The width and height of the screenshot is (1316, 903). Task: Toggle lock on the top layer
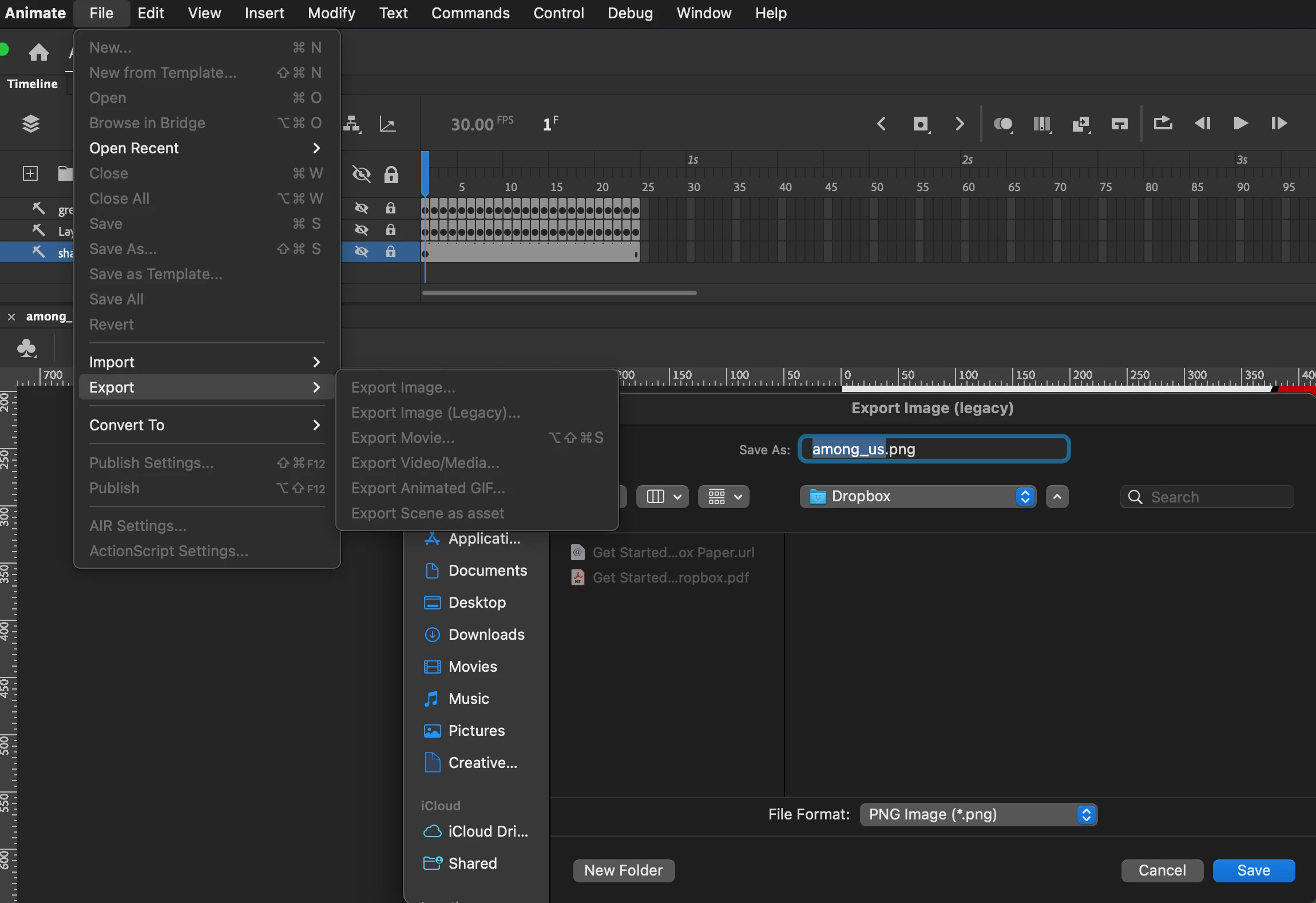click(x=391, y=208)
